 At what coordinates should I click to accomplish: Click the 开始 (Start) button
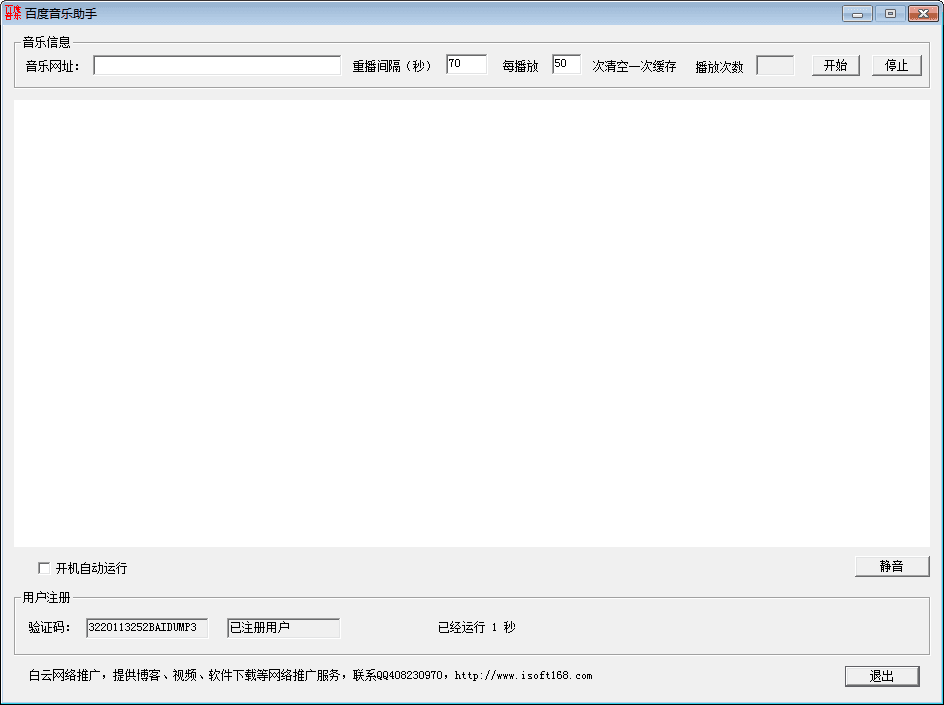(x=836, y=64)
